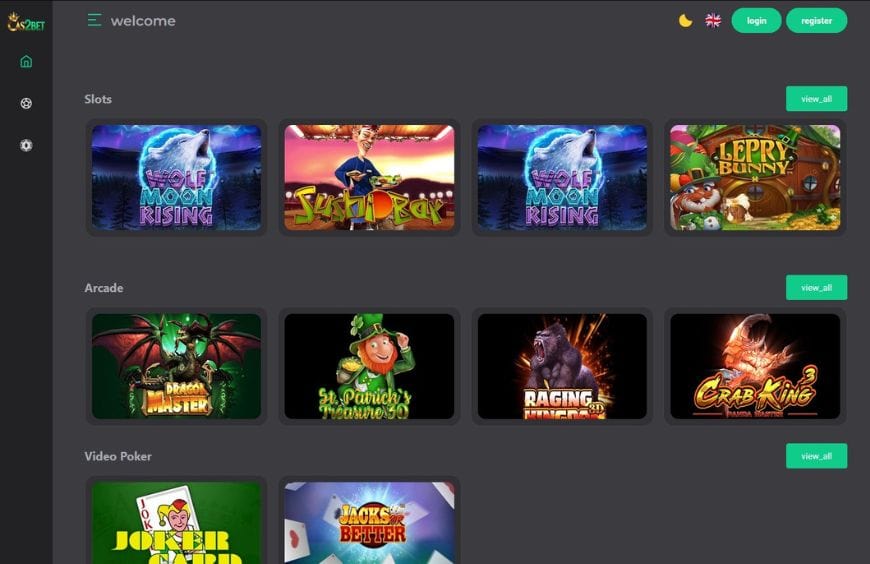This screenshot has height=564, width=870.
Task: Open Jacks or Better video poker
Action: coord(370,522)
